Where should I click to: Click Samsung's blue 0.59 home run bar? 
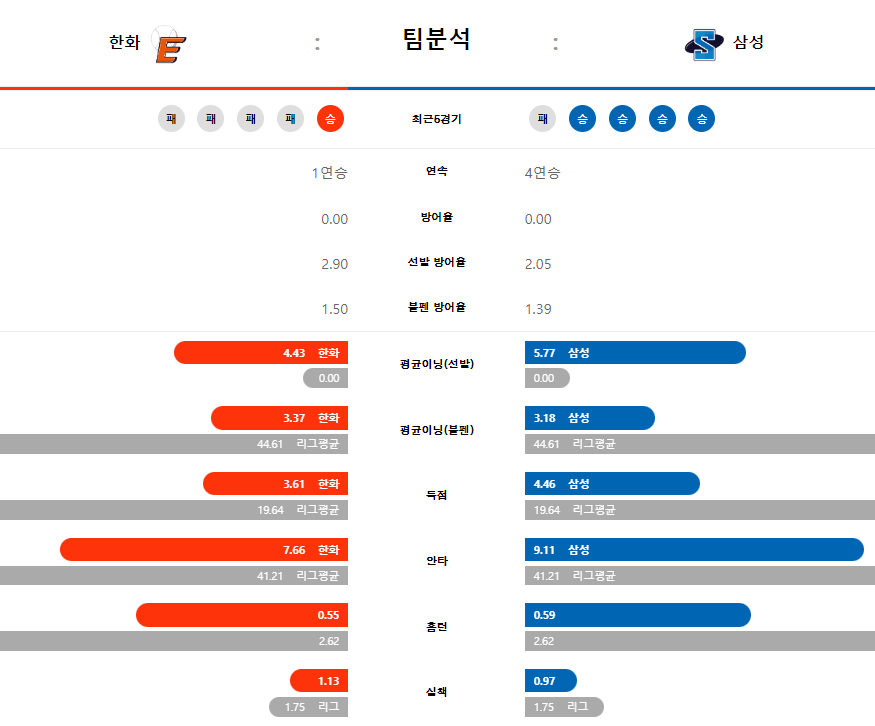[638, 615]
